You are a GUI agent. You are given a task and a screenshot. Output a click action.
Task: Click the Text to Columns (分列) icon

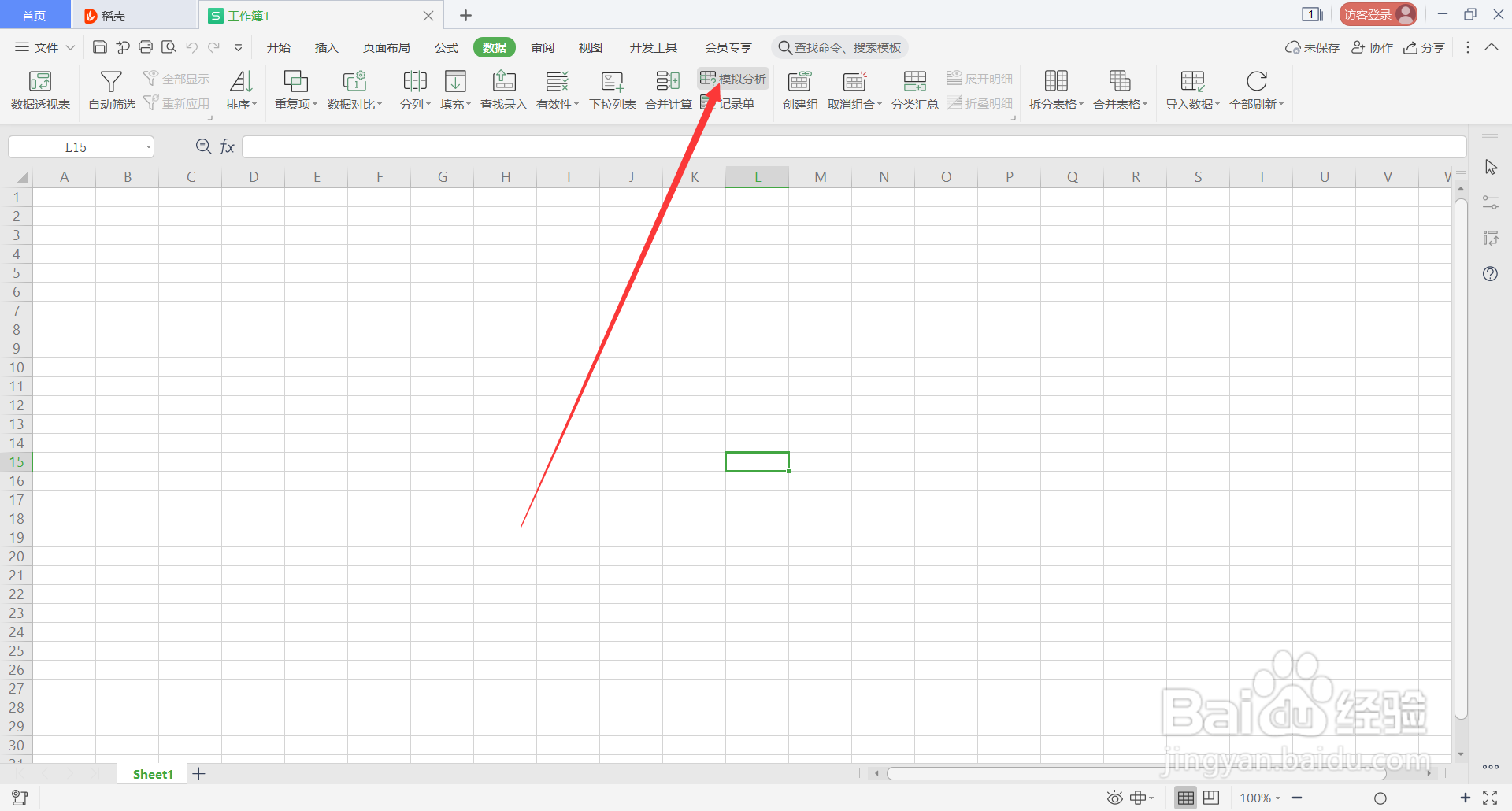[414, 81]
